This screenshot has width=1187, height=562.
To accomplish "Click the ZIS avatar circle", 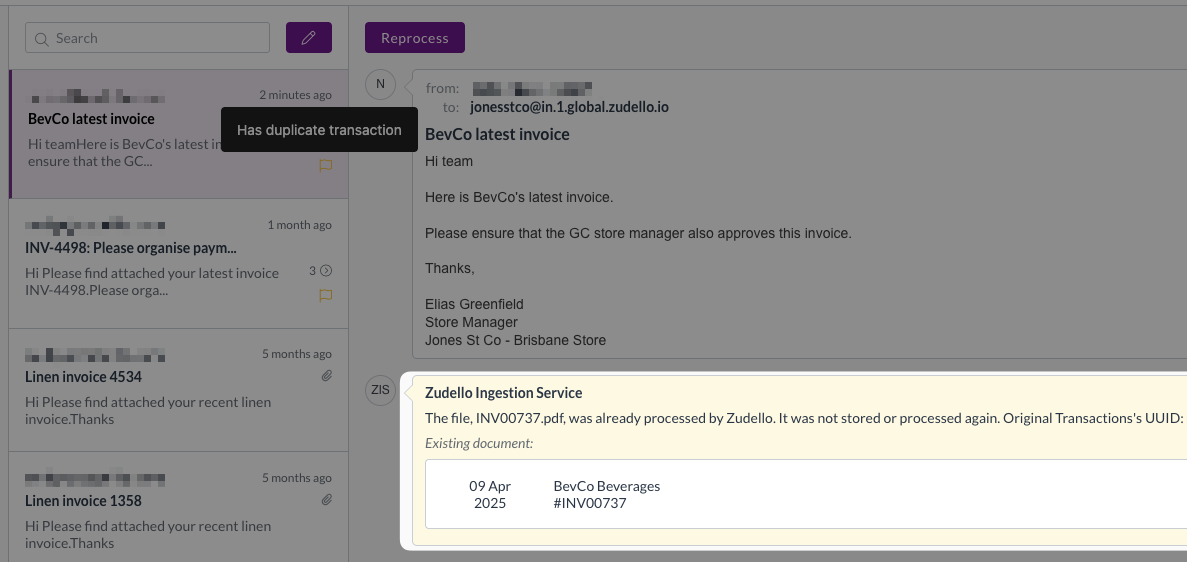I will [x=380, y=390].
